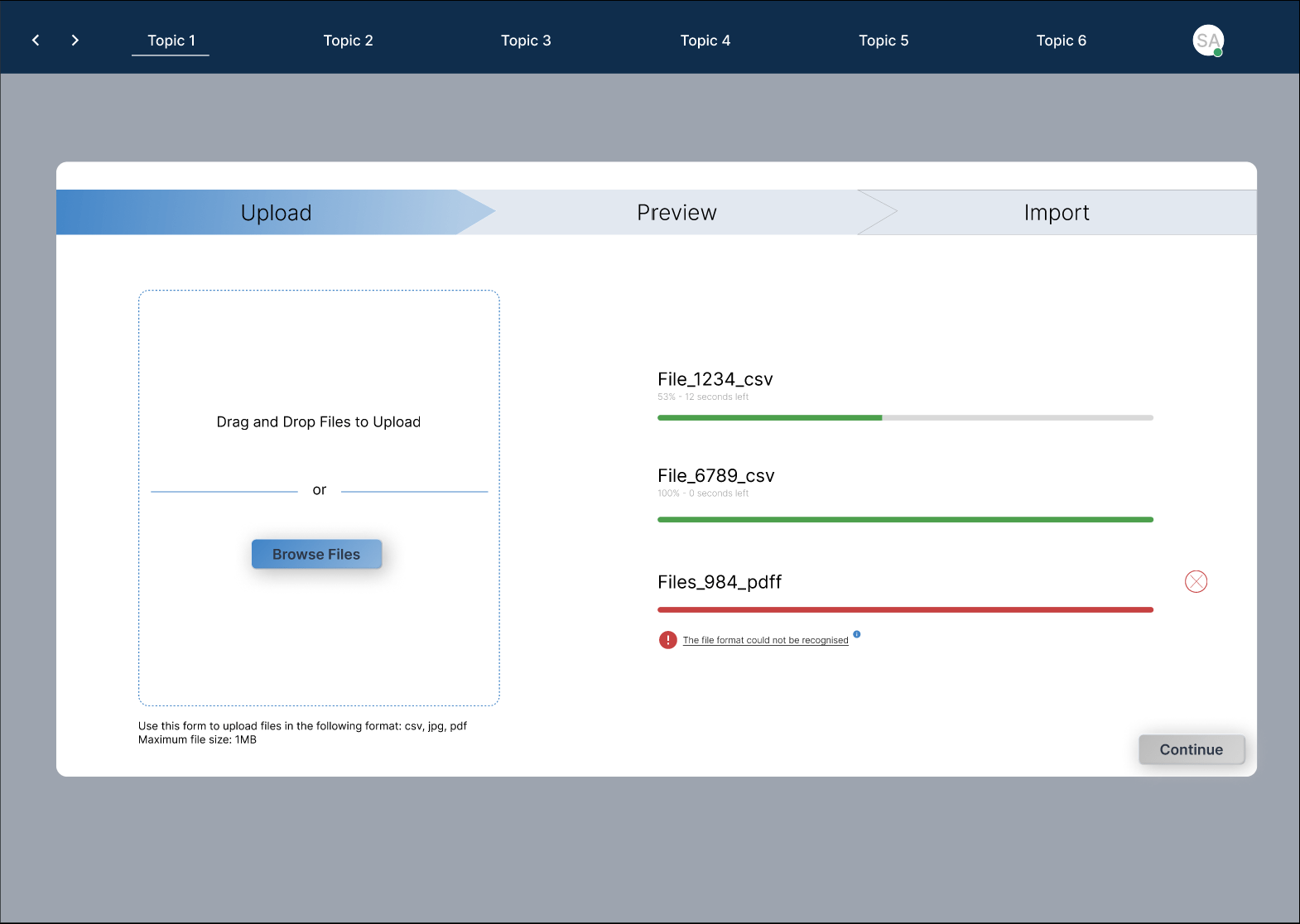
Task: Click the red Files_984_pdff progress bar
Action: coord(905,610)
